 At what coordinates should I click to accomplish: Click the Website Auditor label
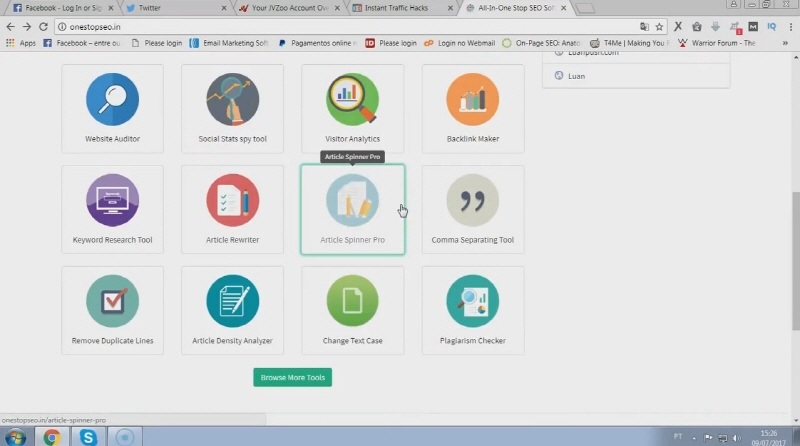coord(112,139)
